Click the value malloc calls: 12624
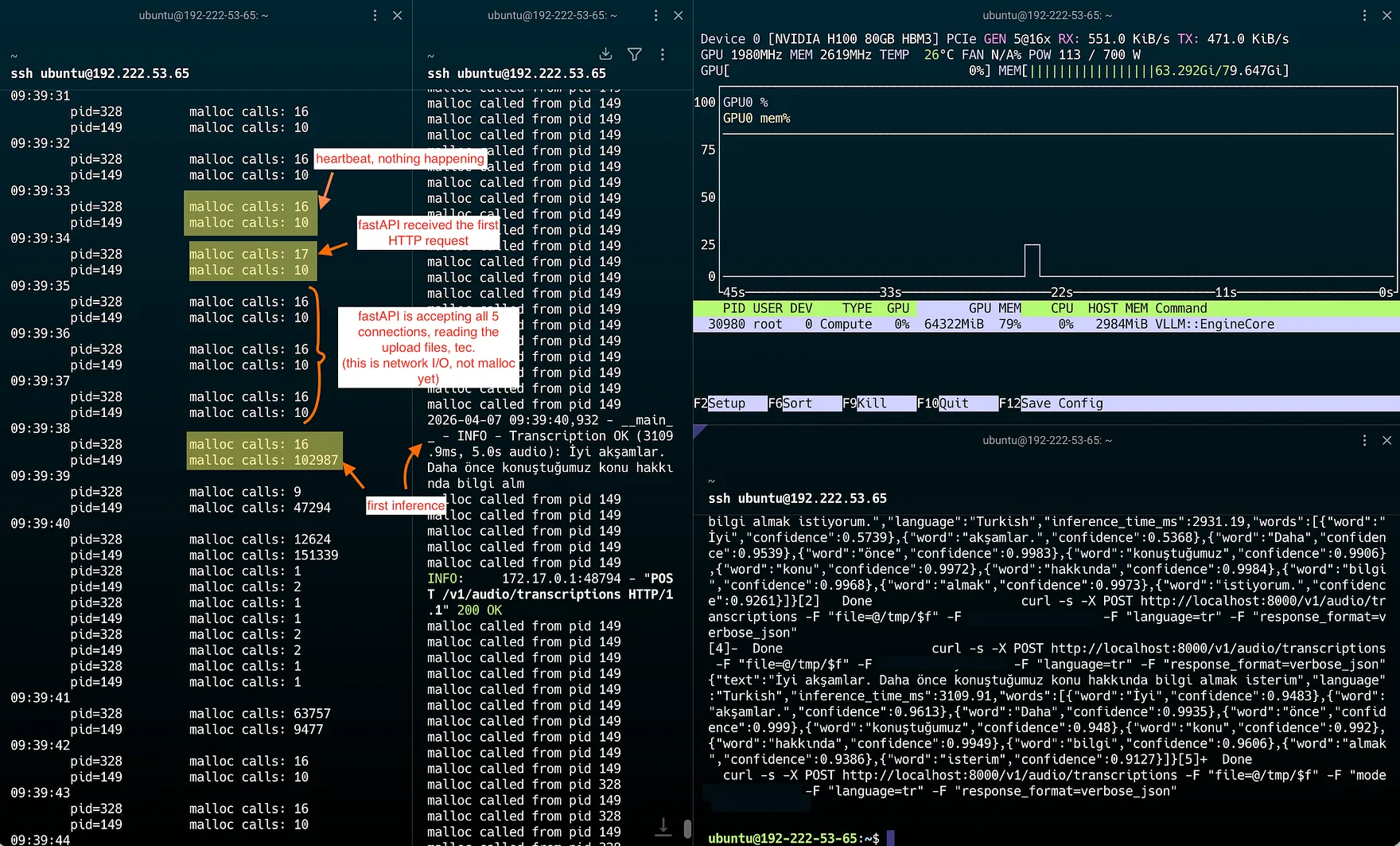 259,540
